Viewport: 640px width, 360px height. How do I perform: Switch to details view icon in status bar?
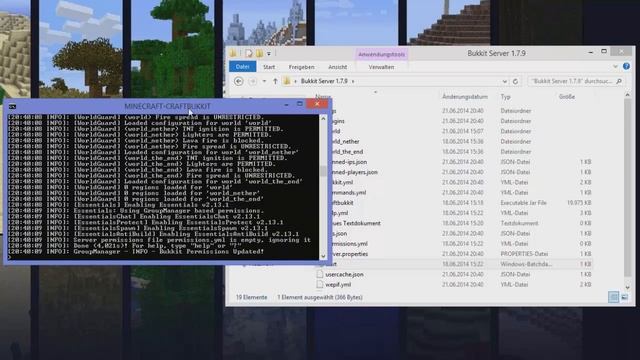click(x=613, y=297)
